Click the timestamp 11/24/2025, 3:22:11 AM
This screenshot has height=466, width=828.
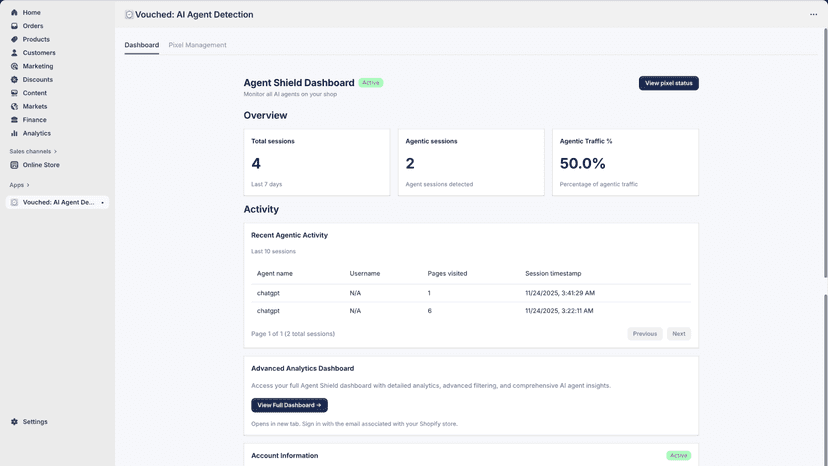(559, 311)
